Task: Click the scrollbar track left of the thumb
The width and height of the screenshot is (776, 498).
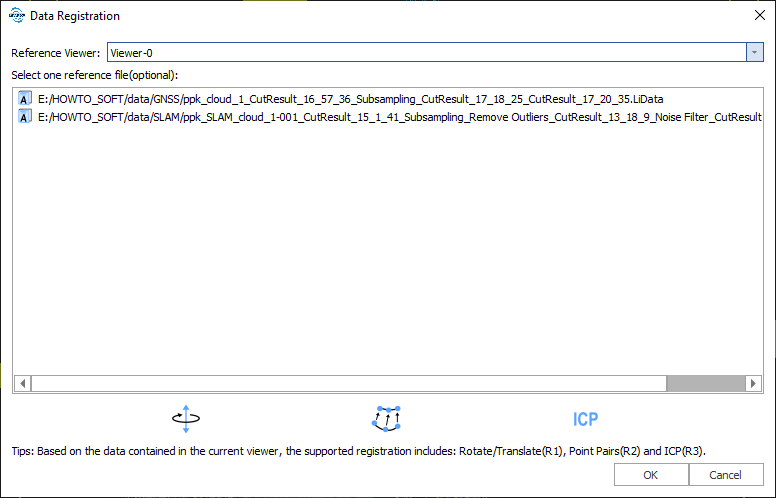Action: pos(340,383)
